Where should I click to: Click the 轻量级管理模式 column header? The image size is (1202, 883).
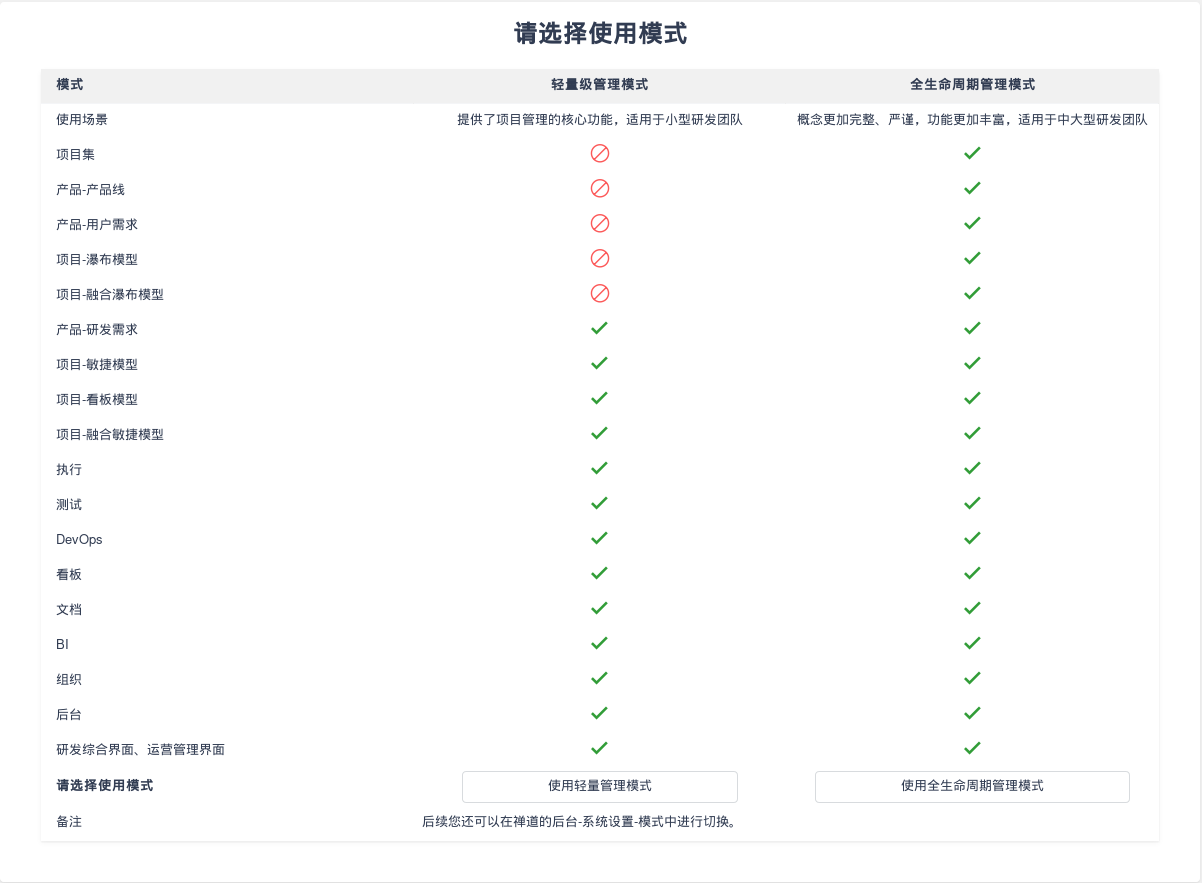click(600, 85)
